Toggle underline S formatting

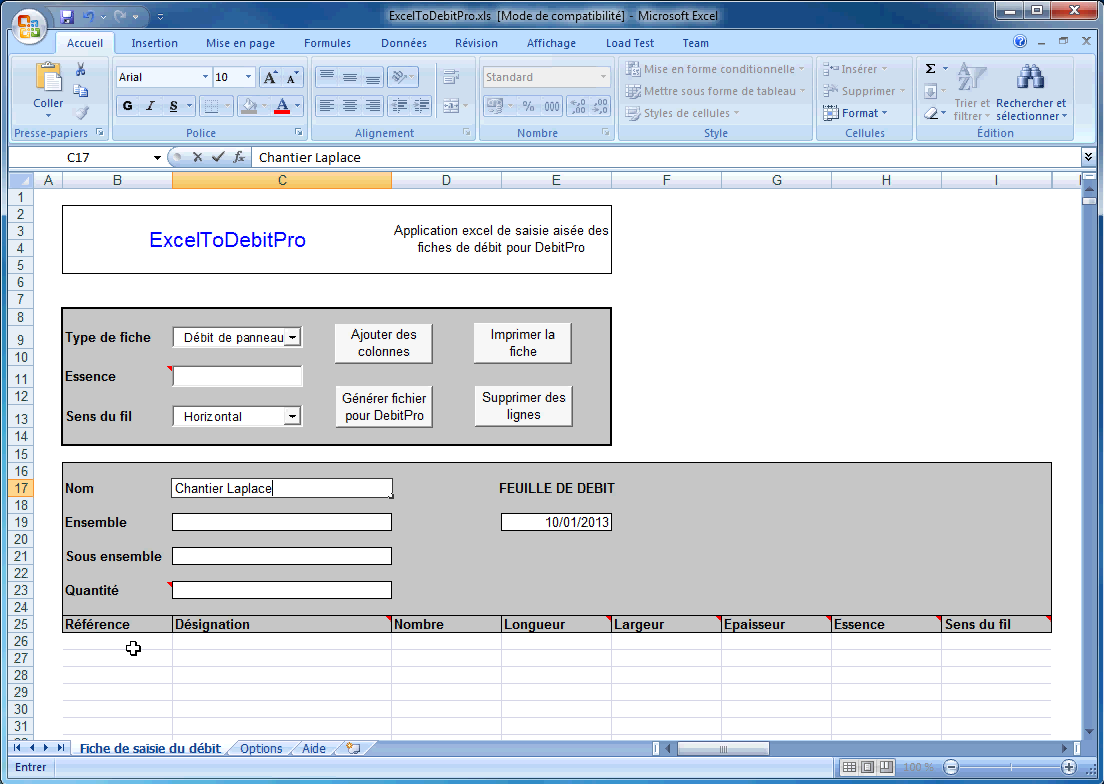click(x=173, y=106)
